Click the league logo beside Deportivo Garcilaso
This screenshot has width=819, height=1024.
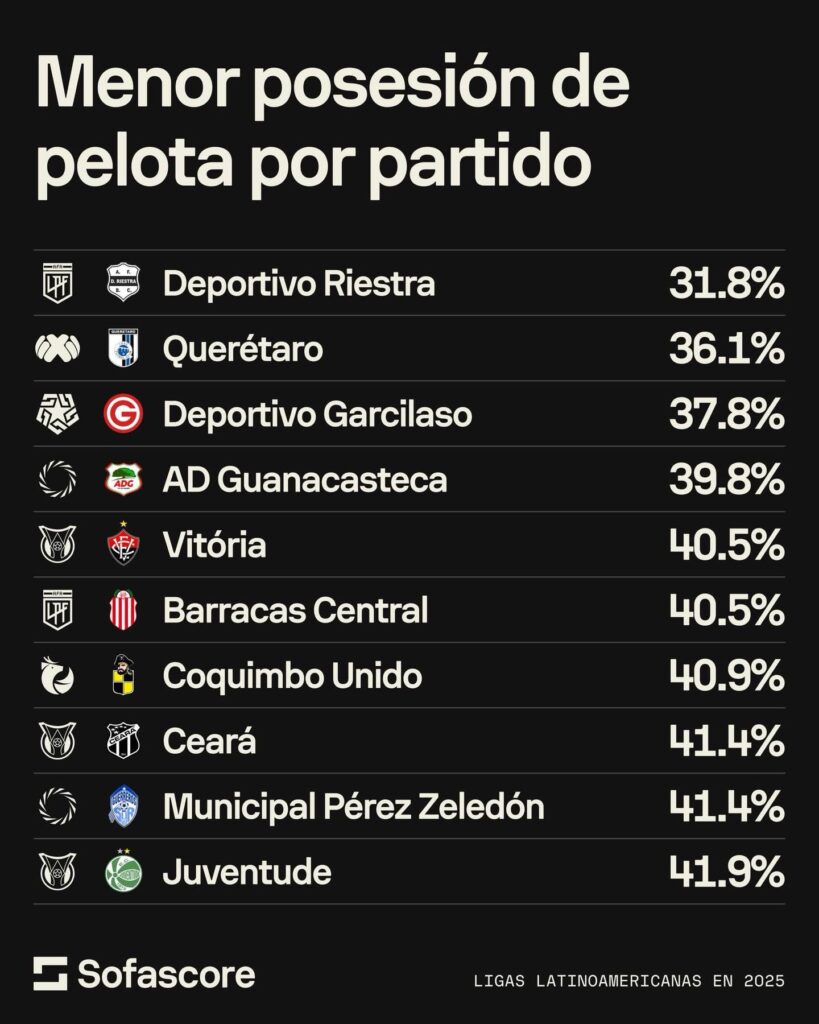(57, 414)
